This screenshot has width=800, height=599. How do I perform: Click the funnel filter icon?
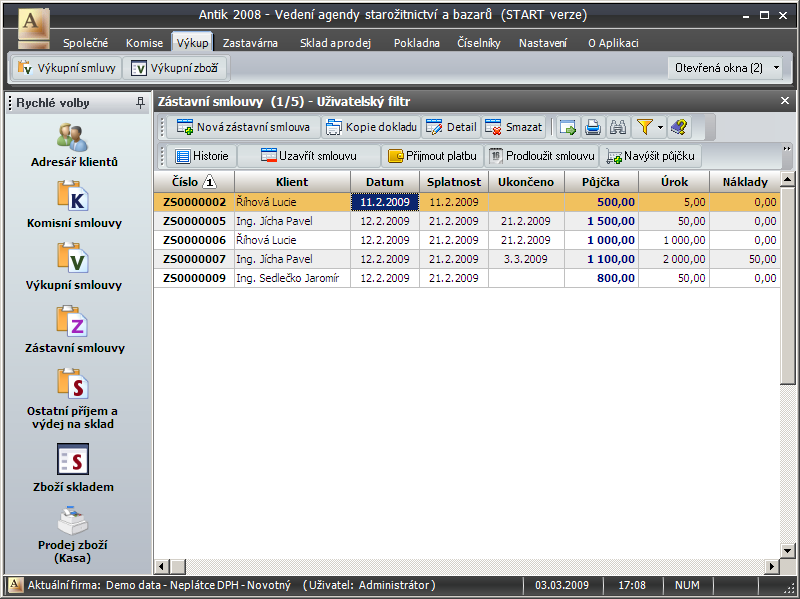645,127
